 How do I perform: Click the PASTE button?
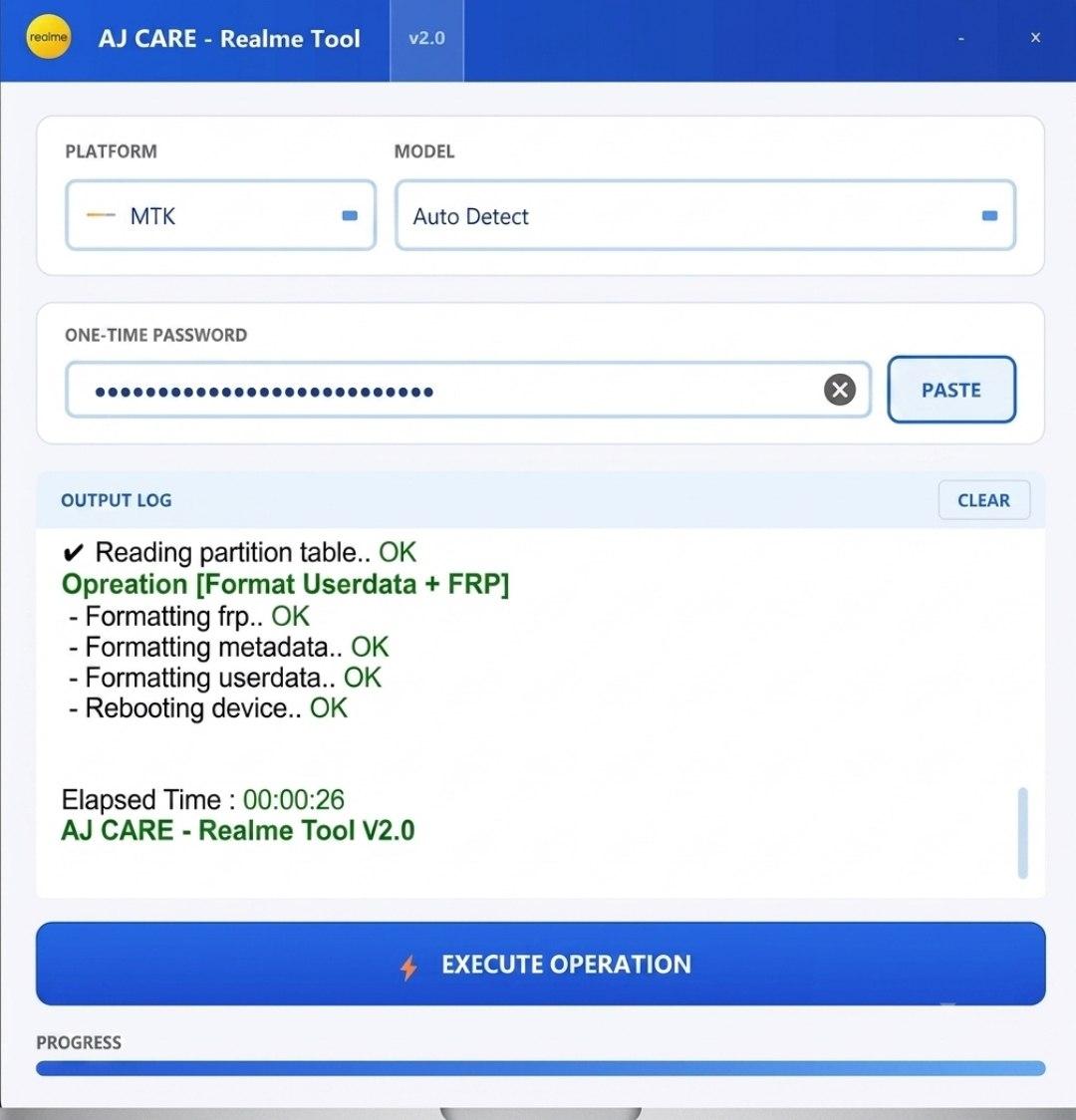951,390
